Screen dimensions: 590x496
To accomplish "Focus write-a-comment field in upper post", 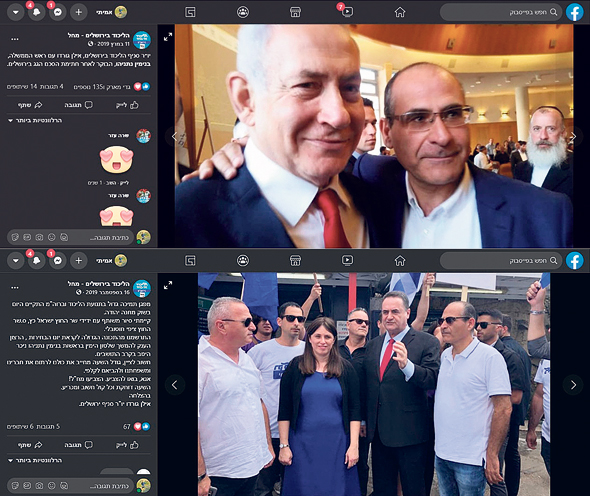I will click(70, 237).
